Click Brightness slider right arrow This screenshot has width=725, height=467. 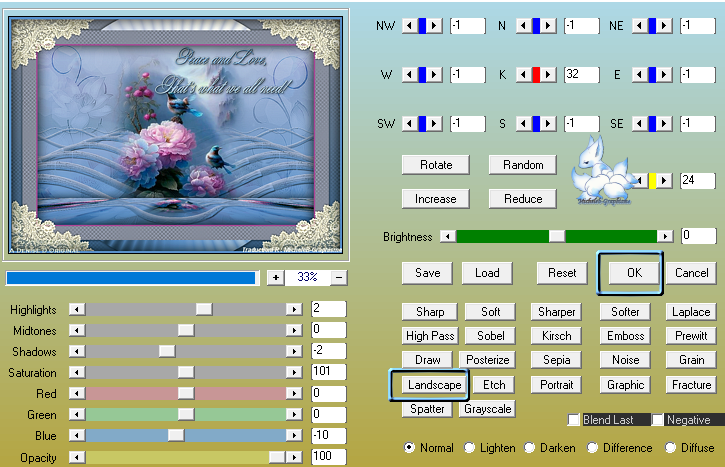665,237
